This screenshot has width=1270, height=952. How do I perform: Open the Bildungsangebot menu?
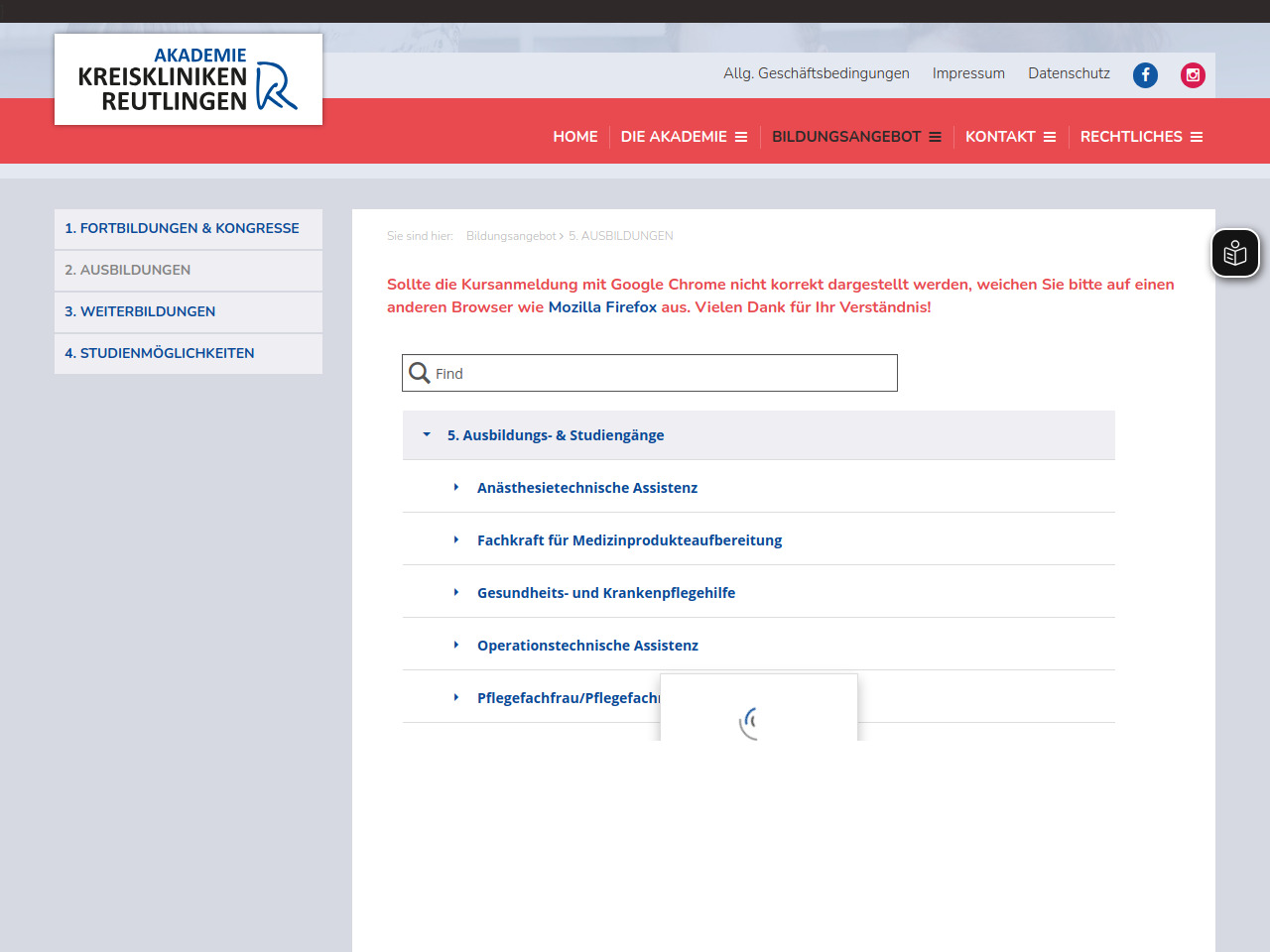(x=846, y=137)
